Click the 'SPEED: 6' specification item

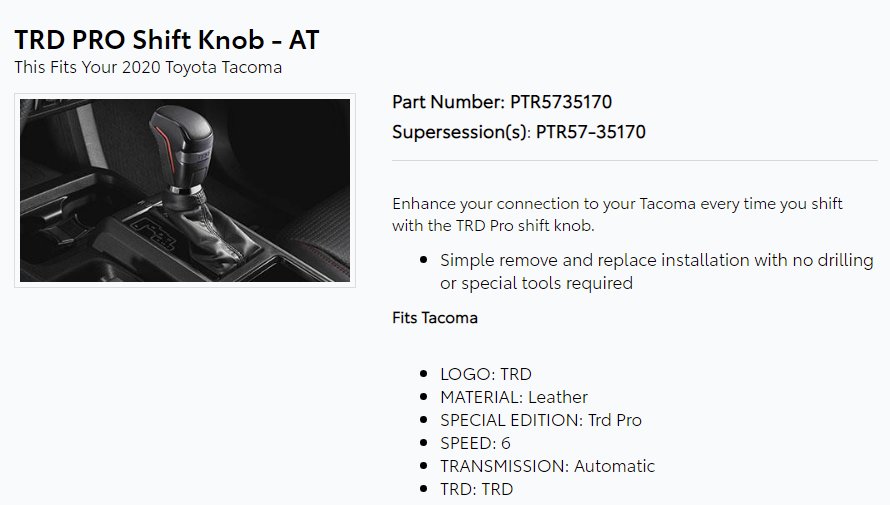(475, 443)
